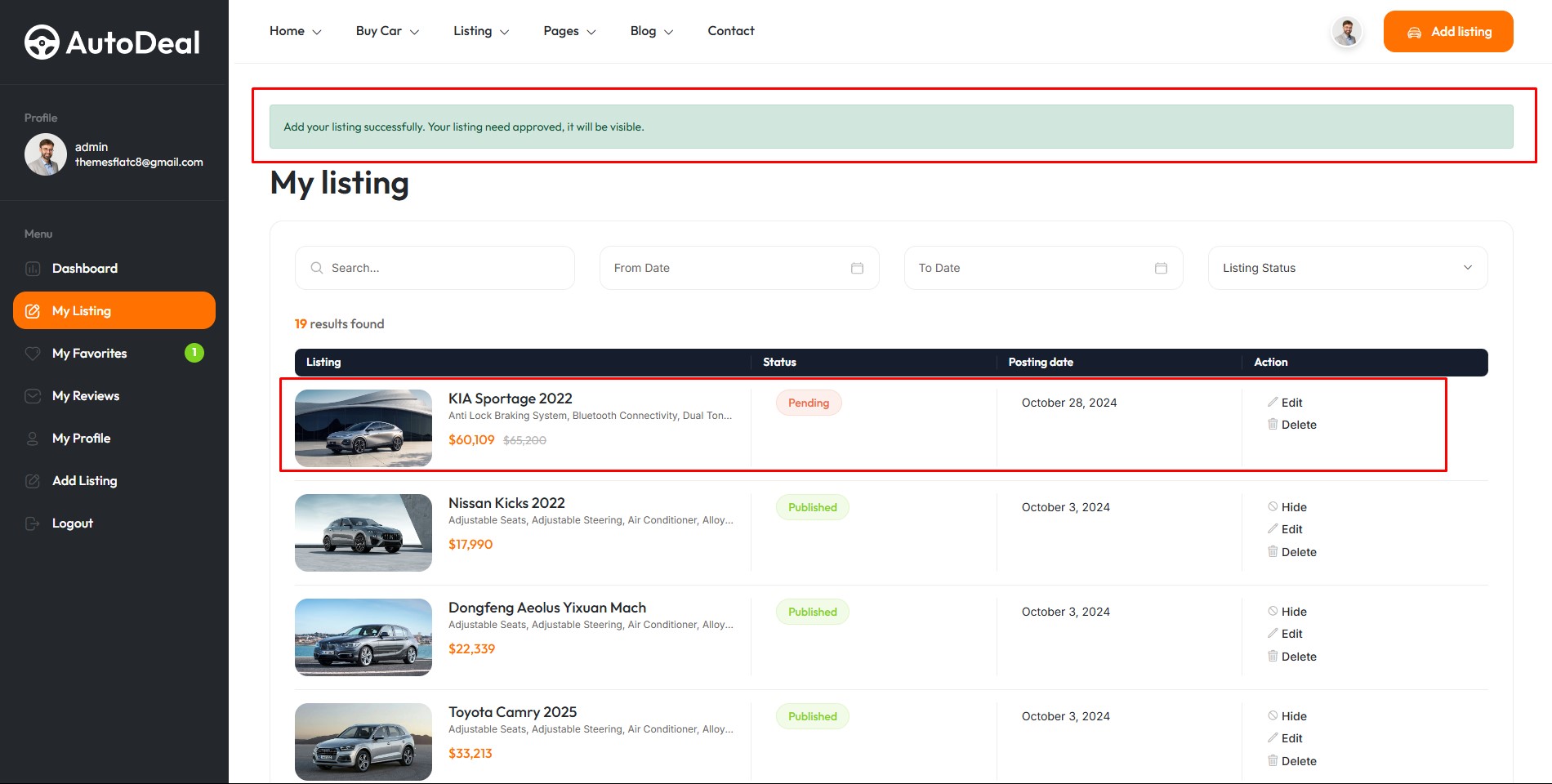Image resolution: width=1552 pixels, height=784 pixels.
Task: Open My Favorites in sidebar menu
Action: pos(90,354)
